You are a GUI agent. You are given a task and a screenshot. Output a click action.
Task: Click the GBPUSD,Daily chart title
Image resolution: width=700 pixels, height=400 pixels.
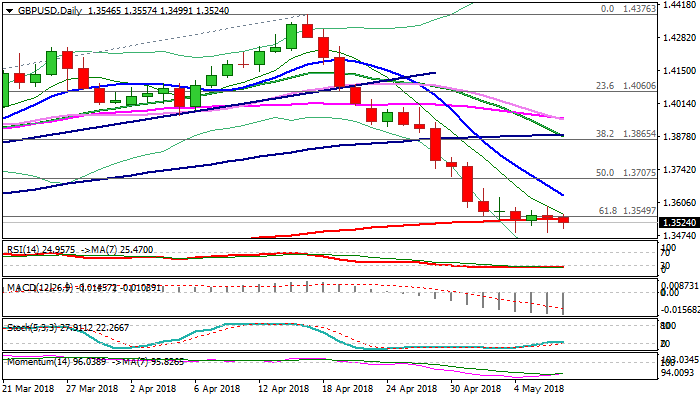click(x=40, y=7)
